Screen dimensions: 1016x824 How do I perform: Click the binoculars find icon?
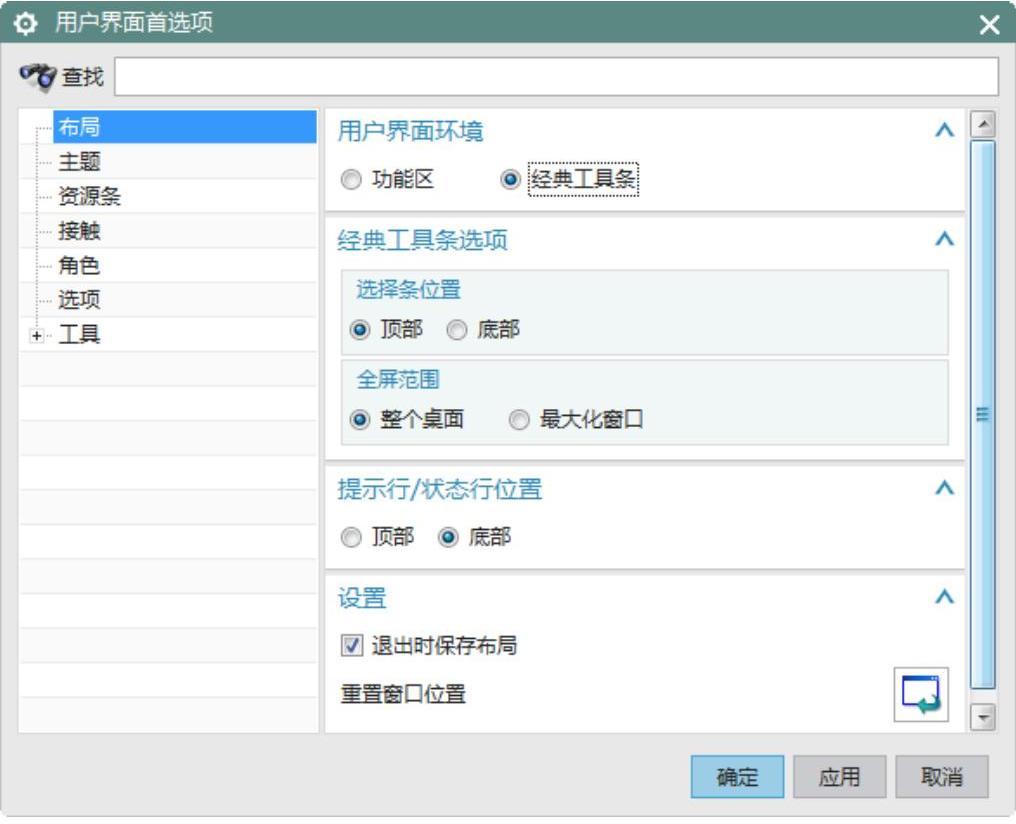pyautogui.click(x=38, y=77)
